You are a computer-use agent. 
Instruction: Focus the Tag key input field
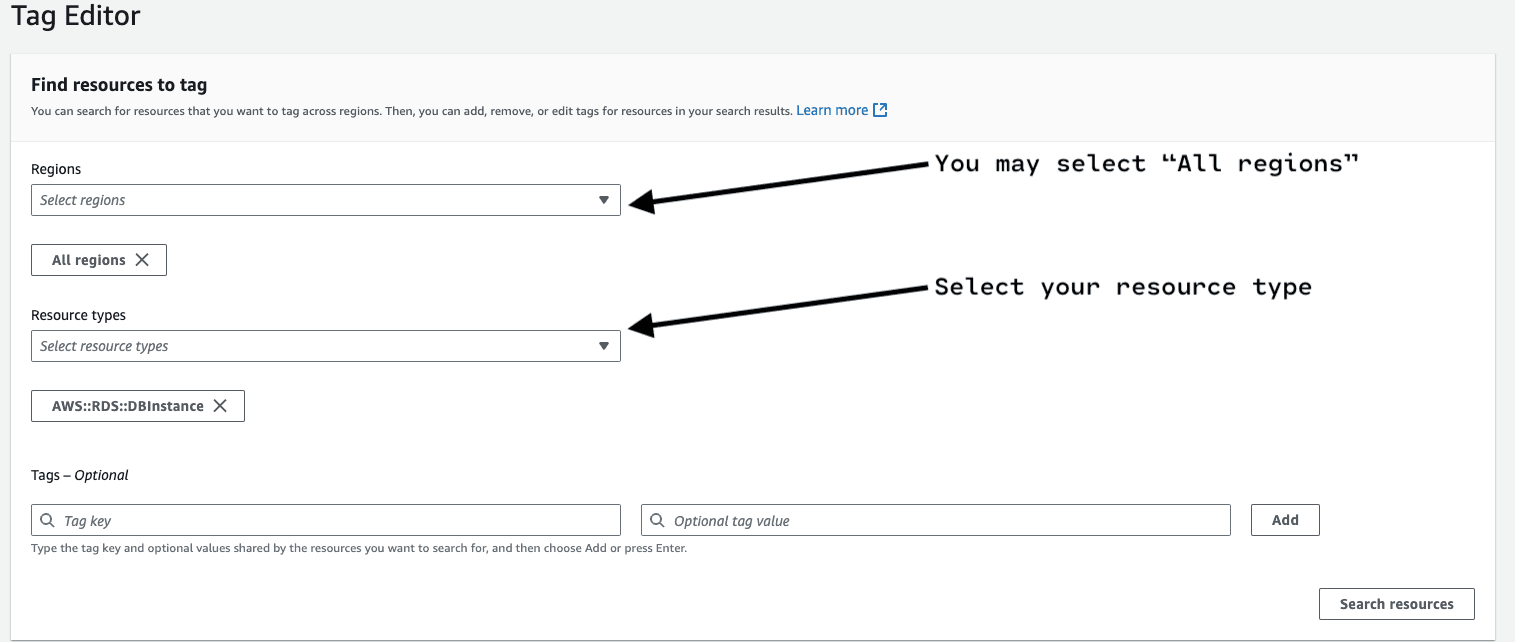(x=330, y=521)
